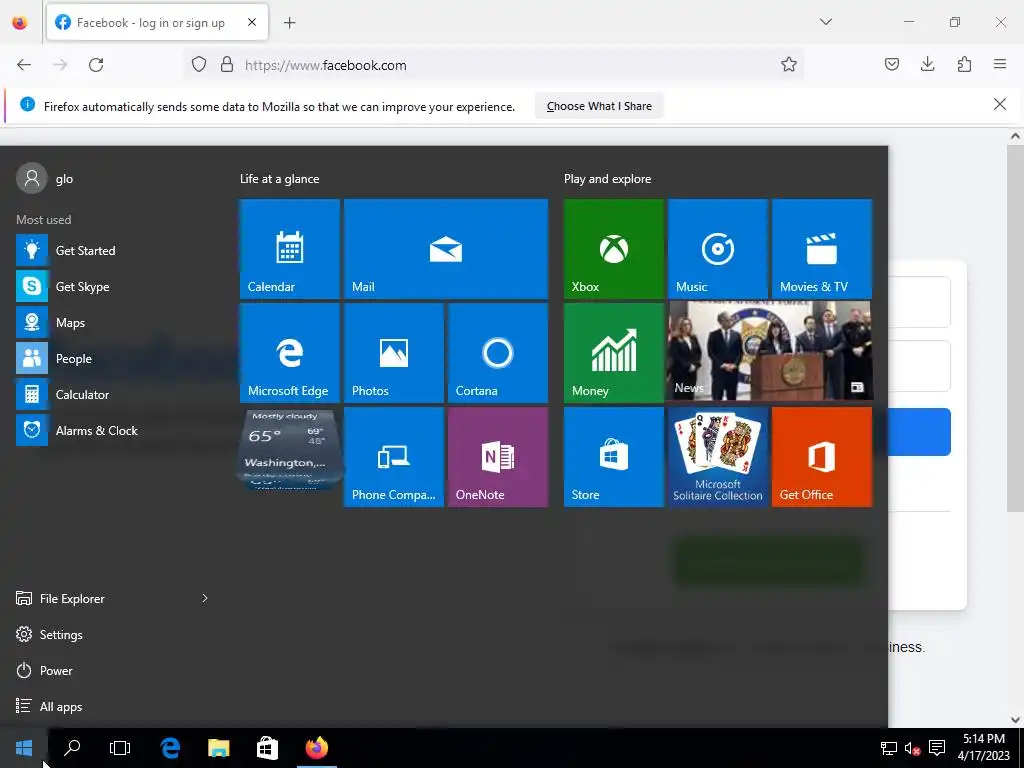The height and width of the screenshot is (768, 1024).
Task: Launch Microsoft Edge tile
Action: (x=289, y=353)
